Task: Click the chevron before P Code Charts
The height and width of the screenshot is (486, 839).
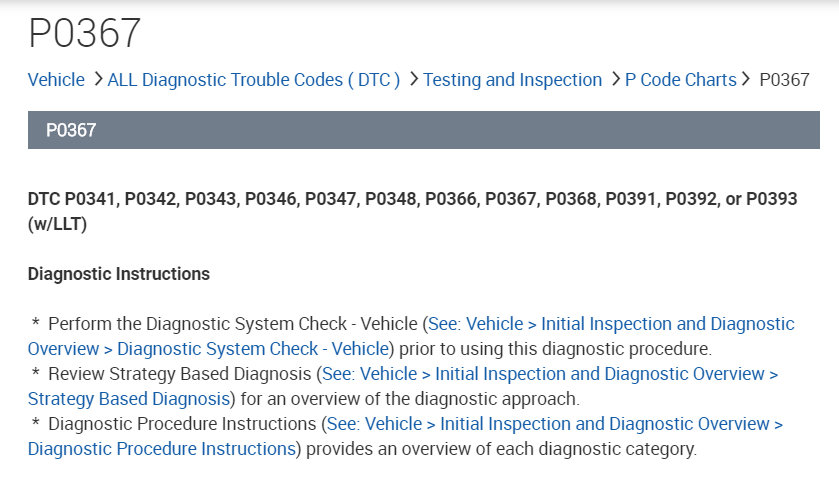Action: pos(615,80)
